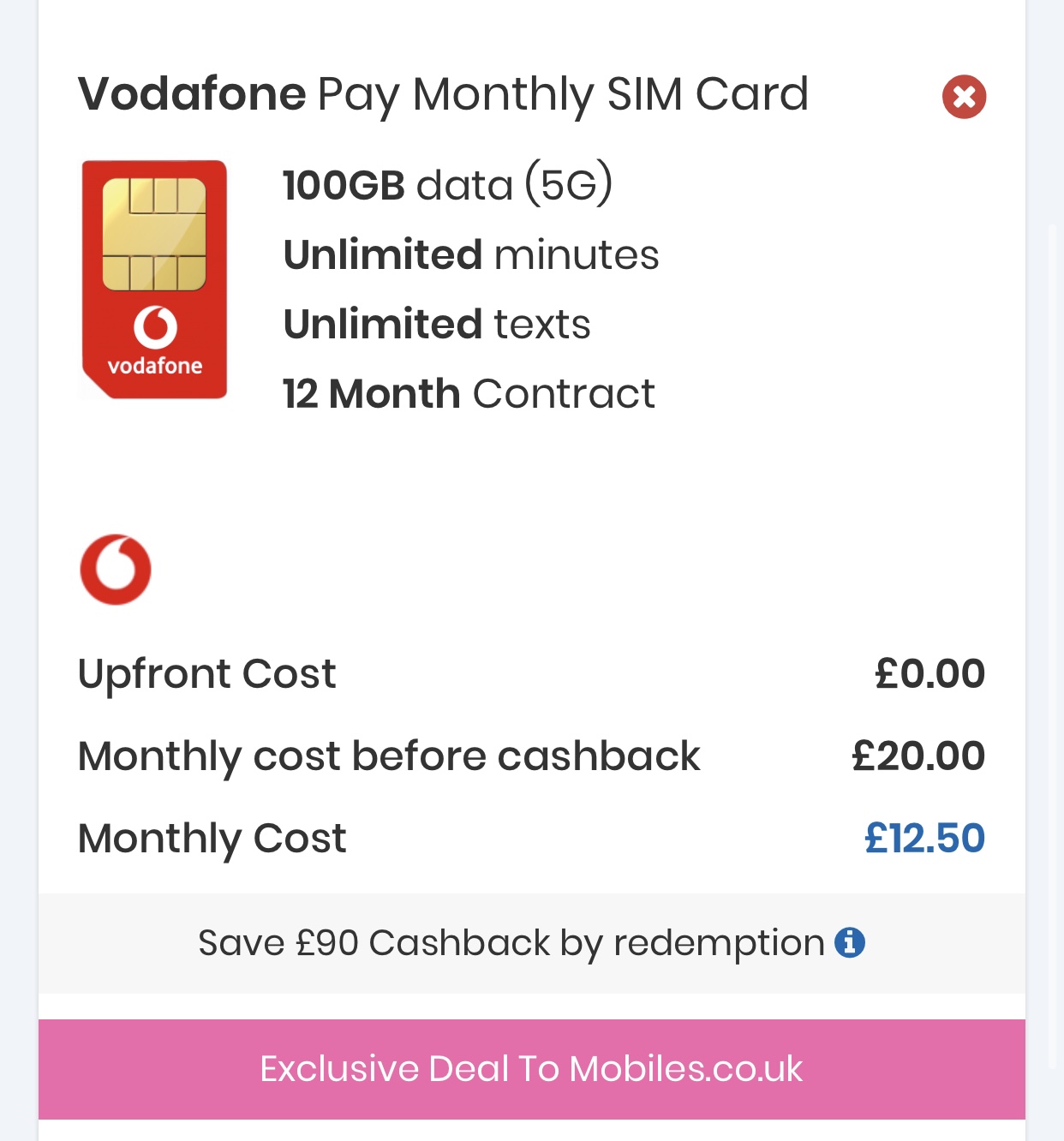Tap Save £90 Cashback by redemption text

click(511, 943)
